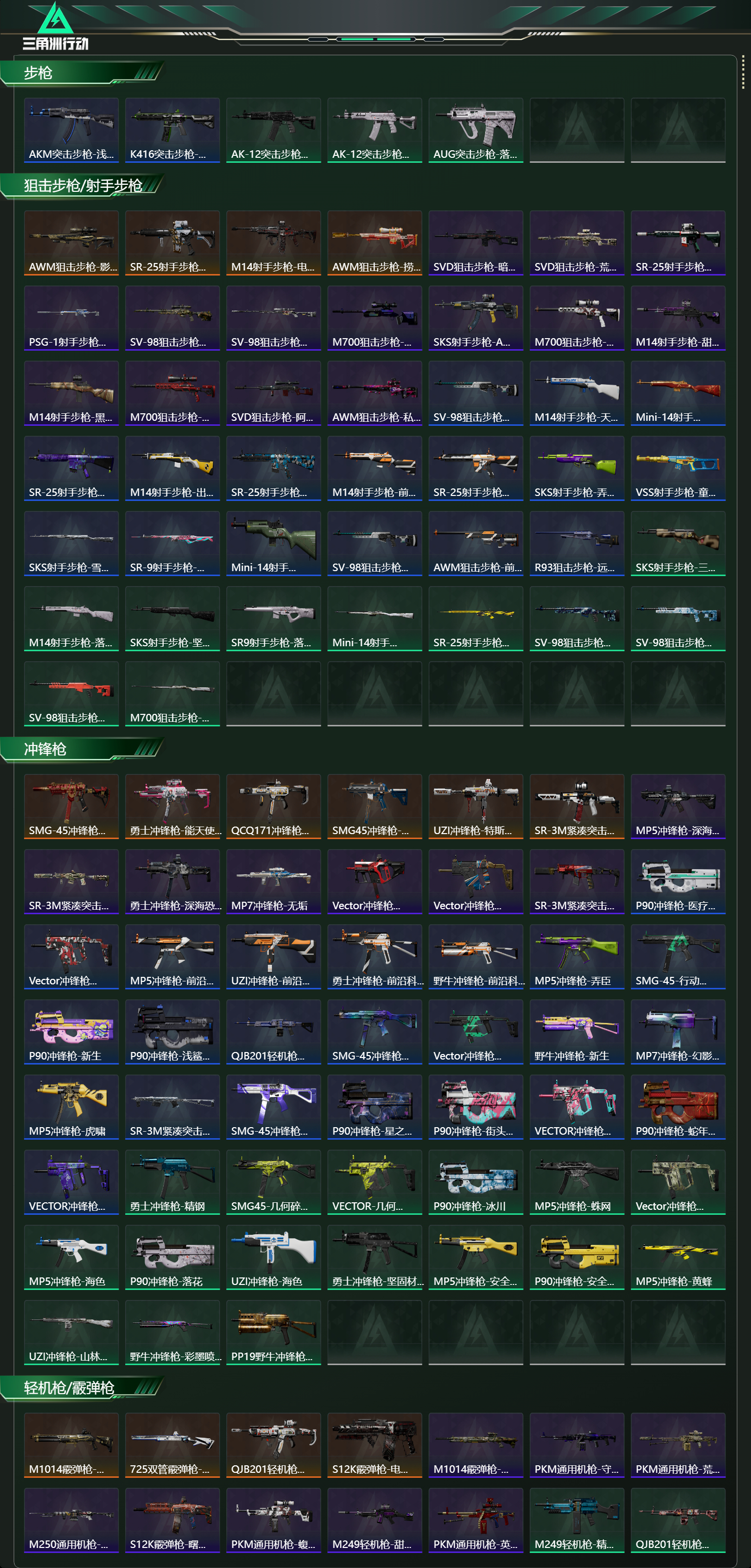
Task: Open the K416突击步枪 skin item
Action: click(172, 130)
